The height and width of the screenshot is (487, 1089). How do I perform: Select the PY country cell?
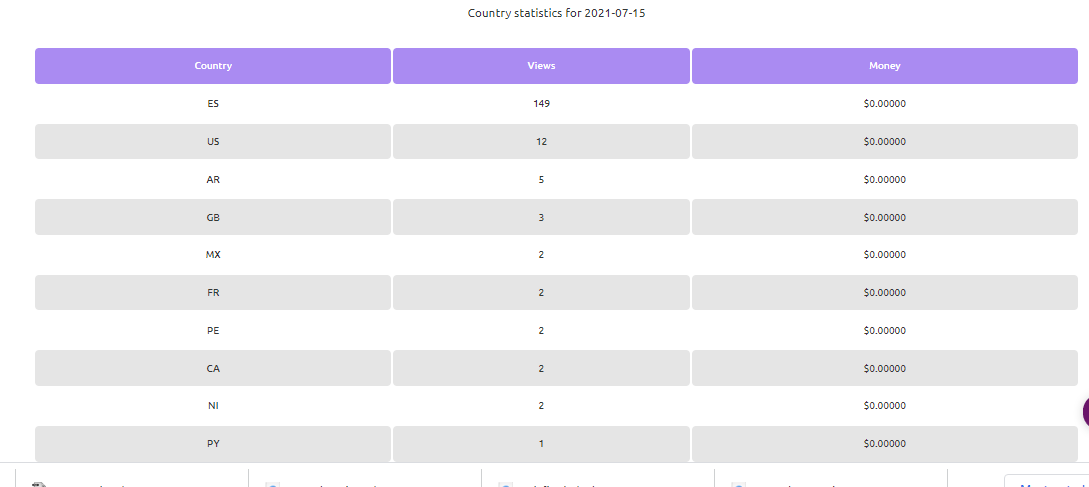coord(213,444)
